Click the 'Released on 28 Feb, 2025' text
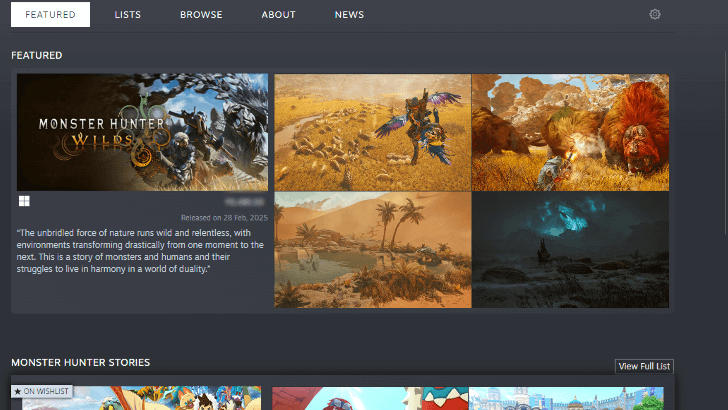The image size is (728, 410). tap(224, 217)
